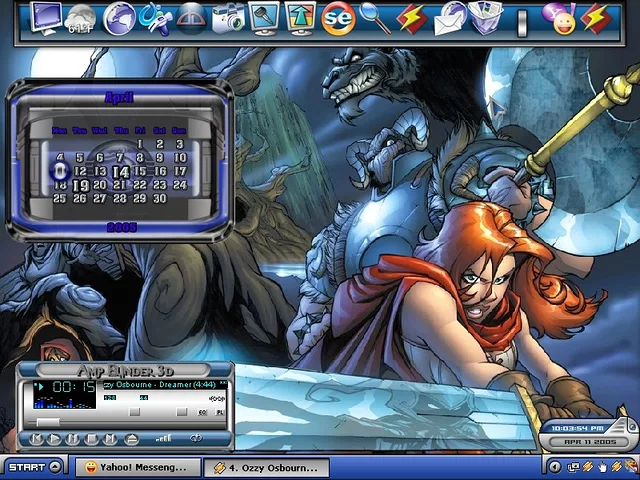Toggle the EQ button in the player
This screenshot has width=640, height=480.
203,412
